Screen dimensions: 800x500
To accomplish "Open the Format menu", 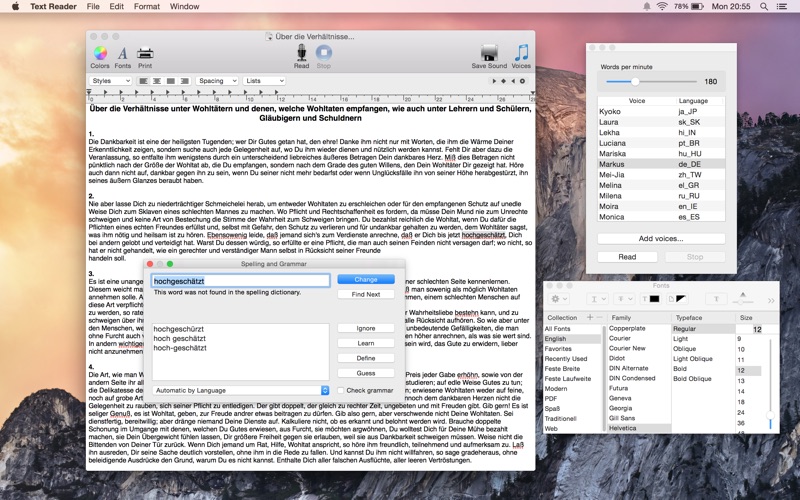I will point(146,6).
